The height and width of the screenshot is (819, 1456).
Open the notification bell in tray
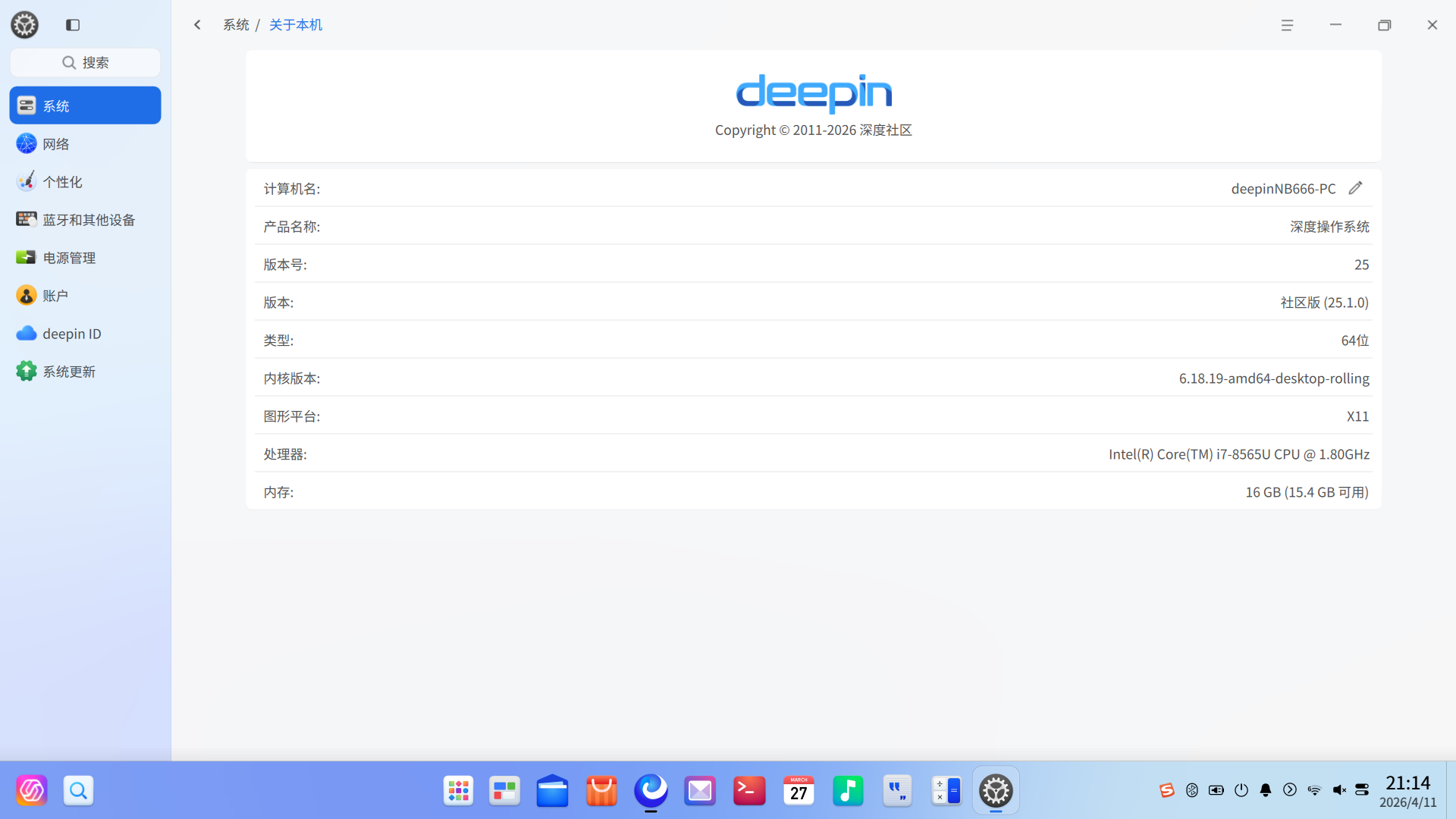click(x=1266, y=790)
